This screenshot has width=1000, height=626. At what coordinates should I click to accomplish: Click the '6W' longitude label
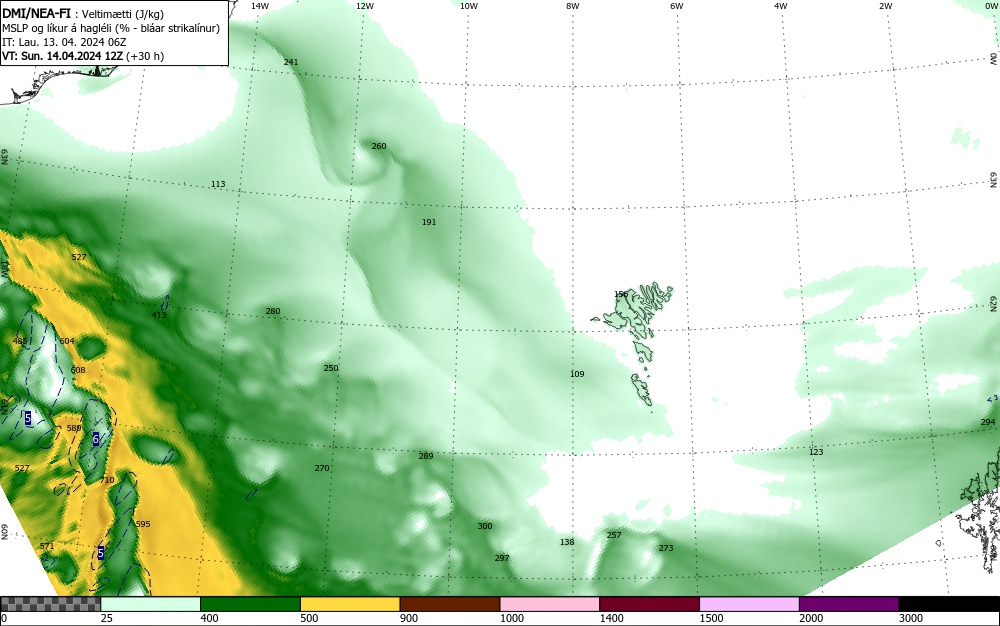[x=677, y=6]
